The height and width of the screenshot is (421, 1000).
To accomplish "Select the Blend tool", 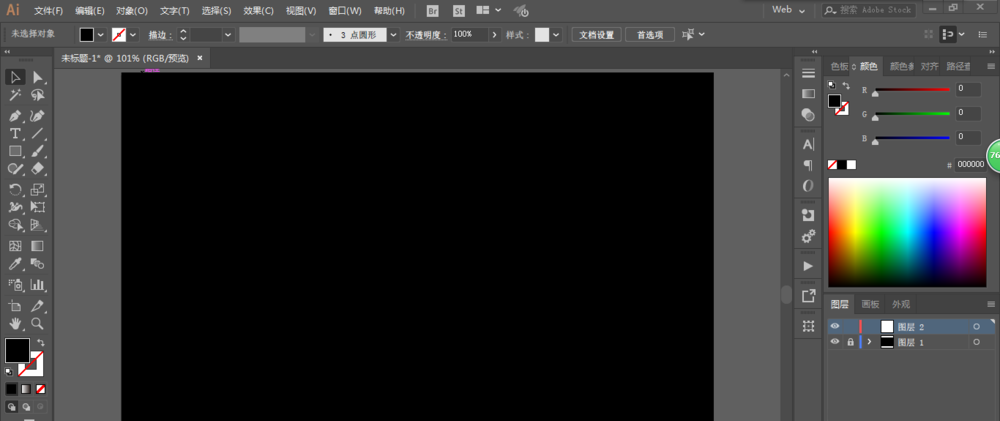I will pos(38,263).
